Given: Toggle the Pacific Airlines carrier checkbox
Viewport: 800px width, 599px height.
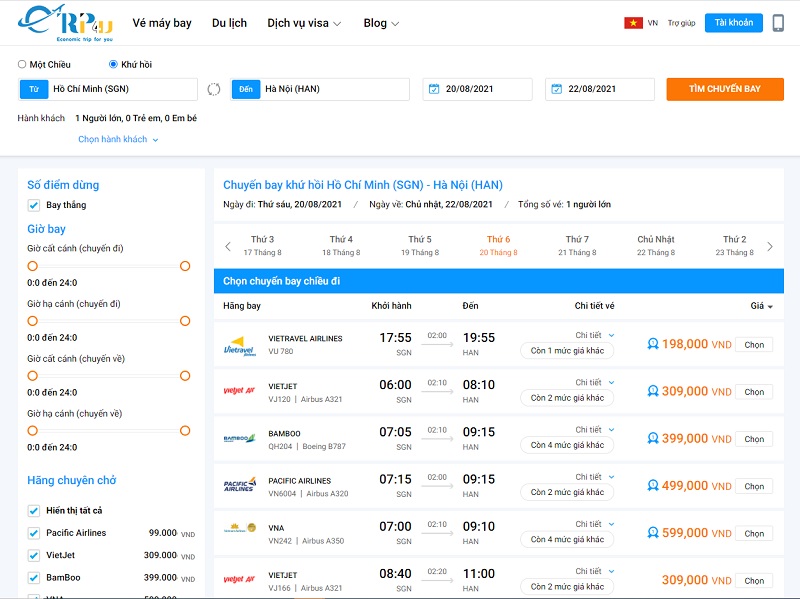Looking at the screenshot, I should [34, 533].
